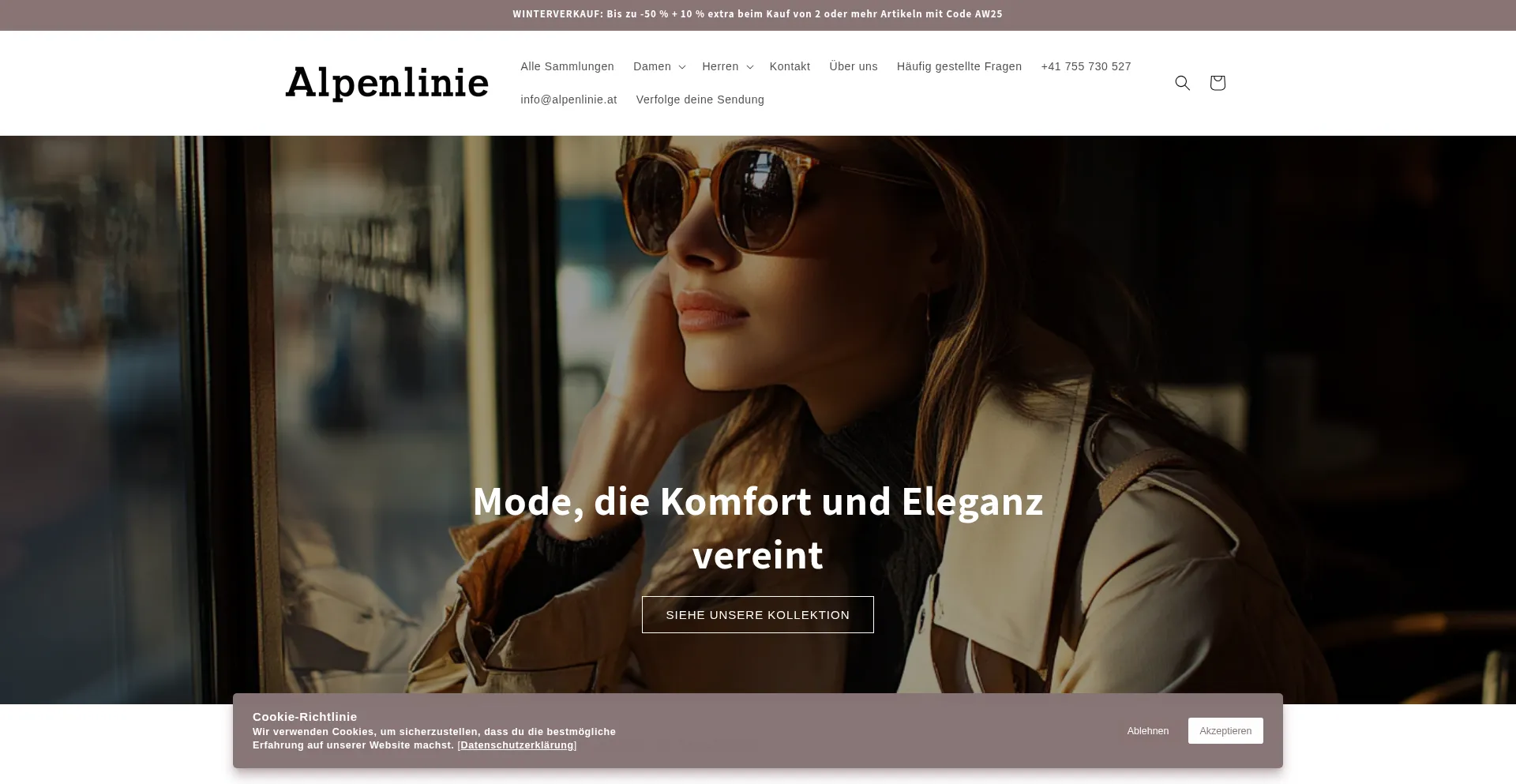Decline cookies with Ablehnen
Image resolution: width=1516 pixels, height=784 pixels.
tap(1148, 730)
